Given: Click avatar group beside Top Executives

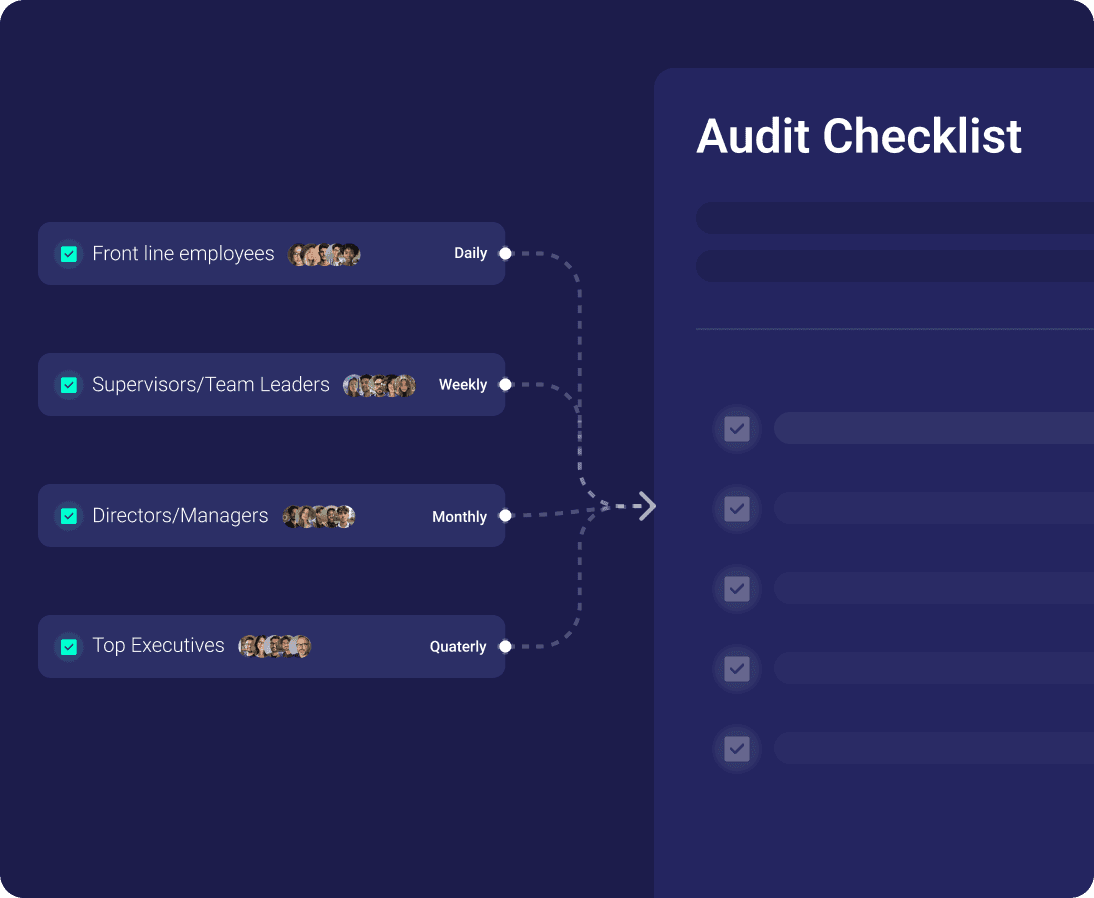Looking at the screenshot, I should click(x=275, y=646).
